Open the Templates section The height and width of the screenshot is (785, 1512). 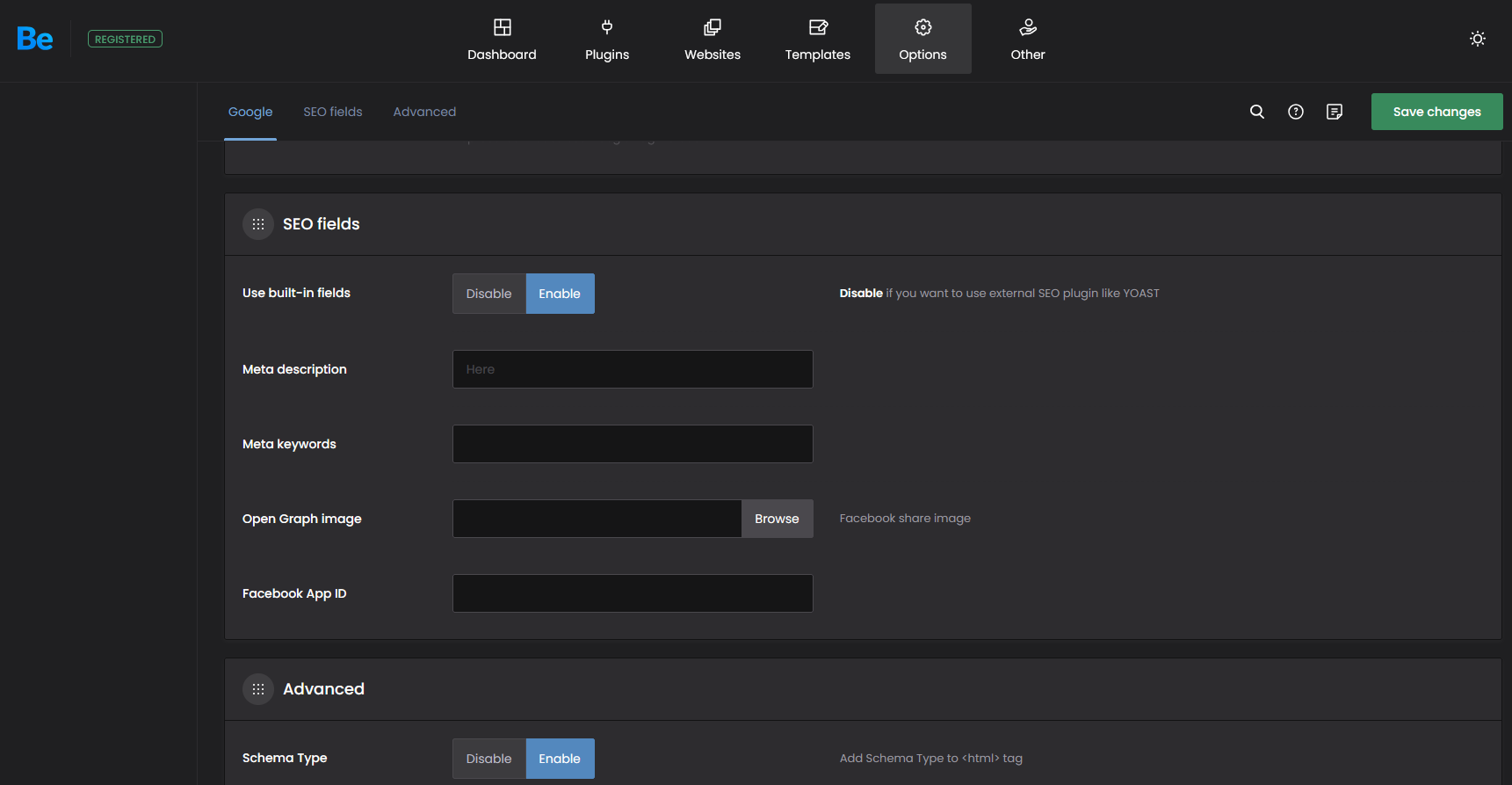[x=817, y=40]
